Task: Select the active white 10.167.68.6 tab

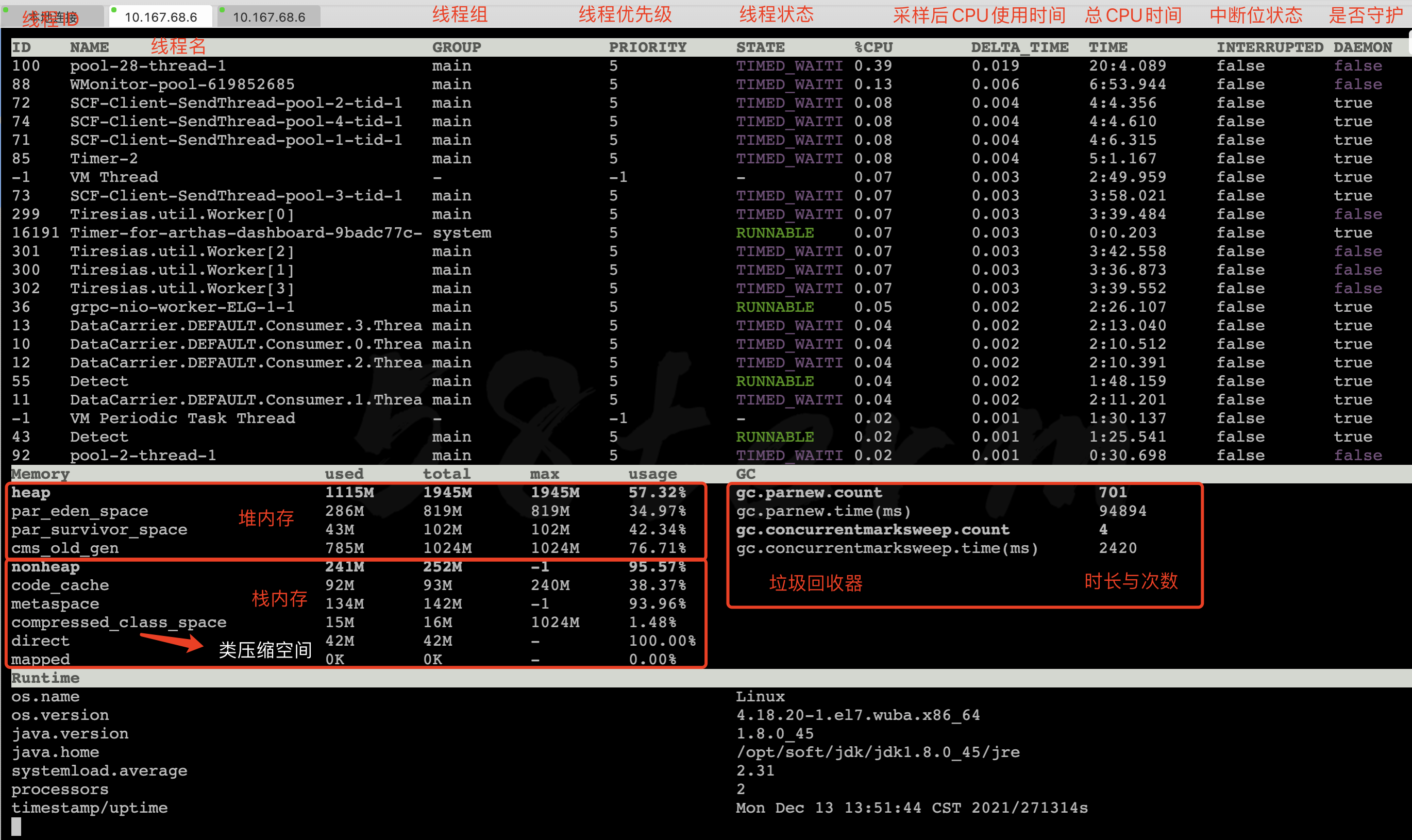Action: coord(161,17)
